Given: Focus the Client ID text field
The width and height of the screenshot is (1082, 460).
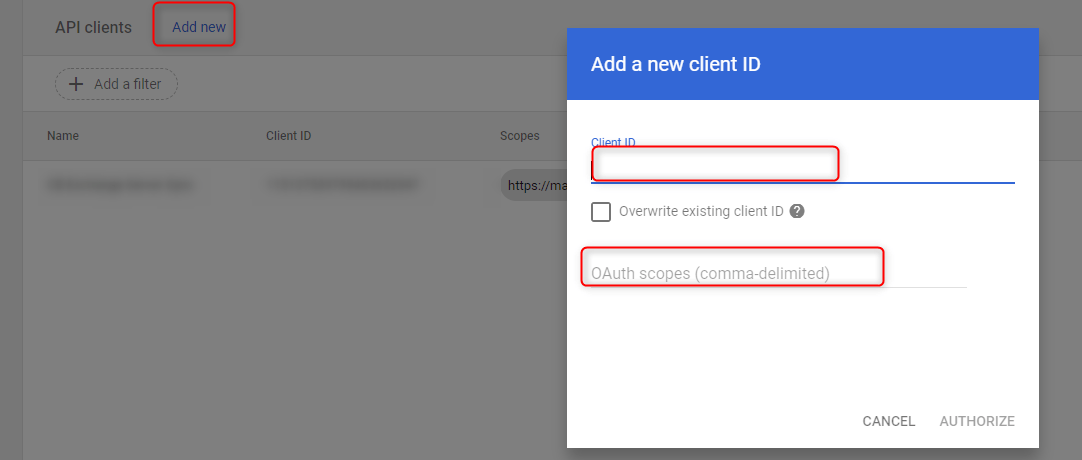Looking at the screenshot, I should pos(803,167).
